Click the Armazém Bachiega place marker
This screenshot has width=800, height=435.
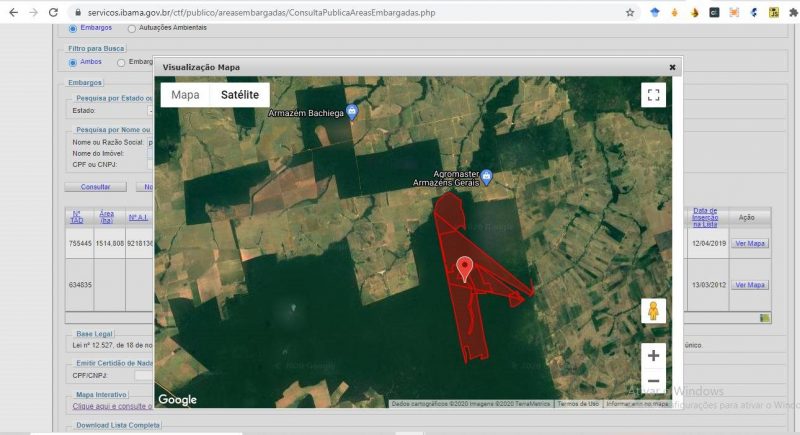coord(352,111)
